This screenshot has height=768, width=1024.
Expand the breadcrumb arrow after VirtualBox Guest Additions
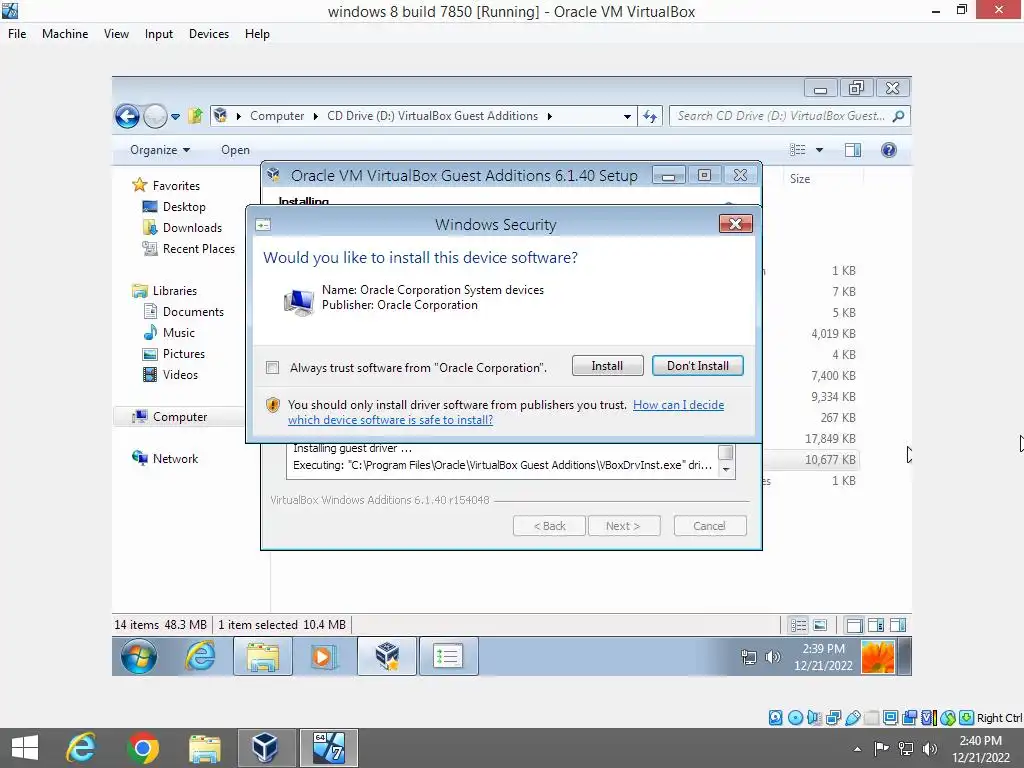[550, 116]
